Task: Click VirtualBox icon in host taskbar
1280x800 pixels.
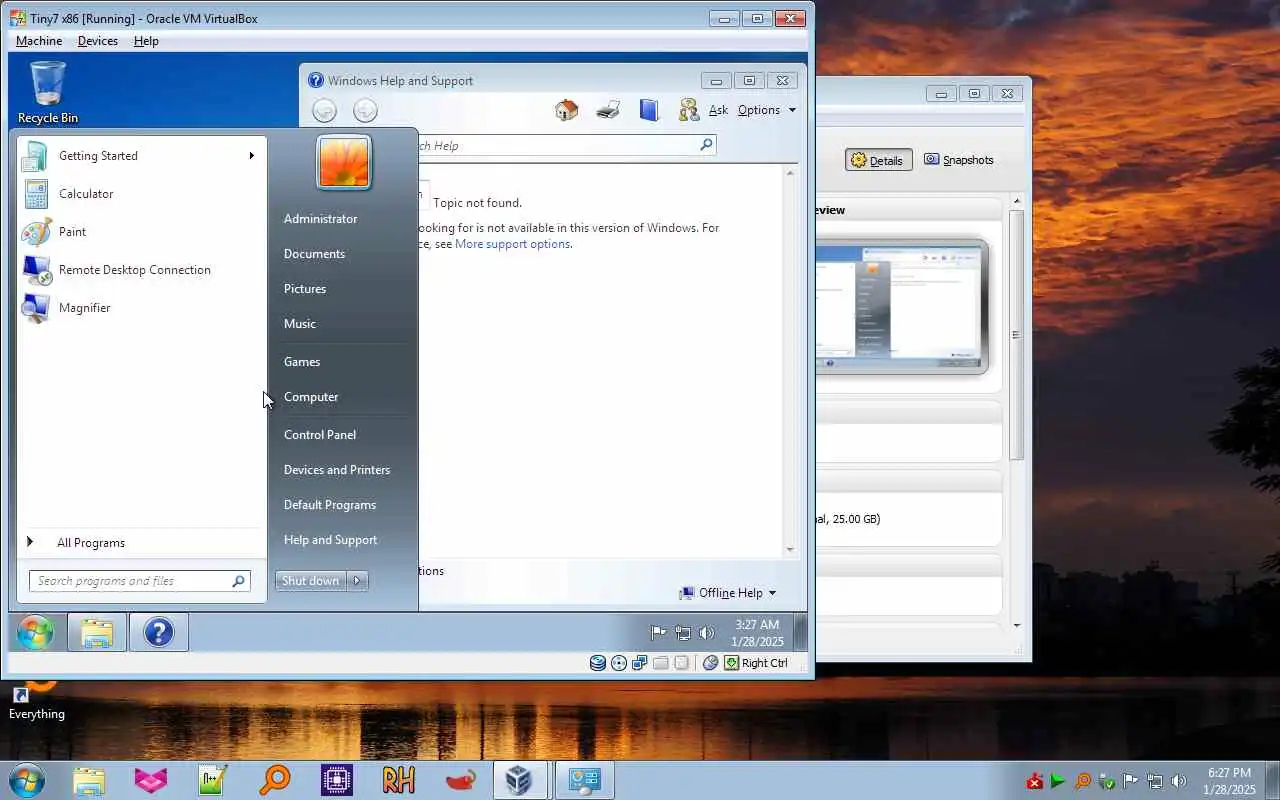Action: (x=519, y=780)
